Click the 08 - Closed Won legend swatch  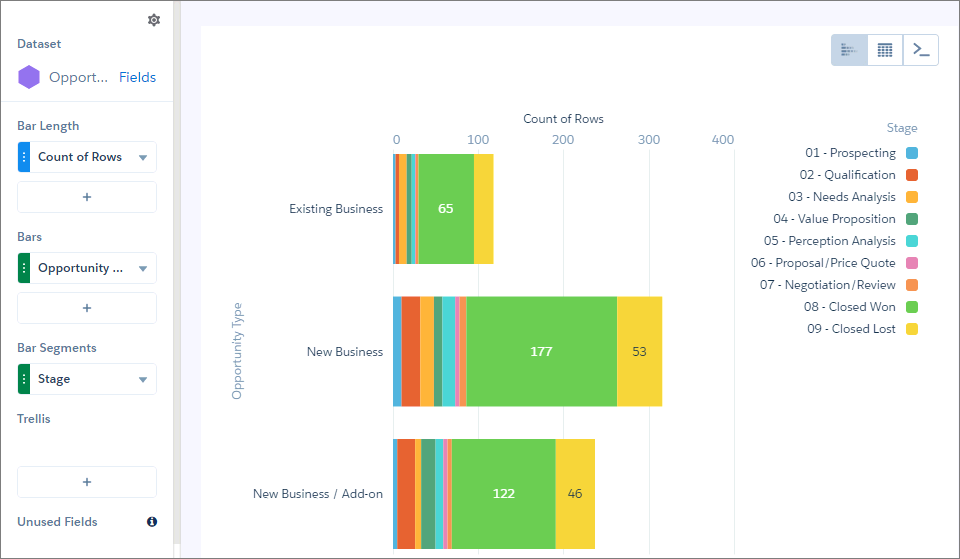click(x=912, y=307)
